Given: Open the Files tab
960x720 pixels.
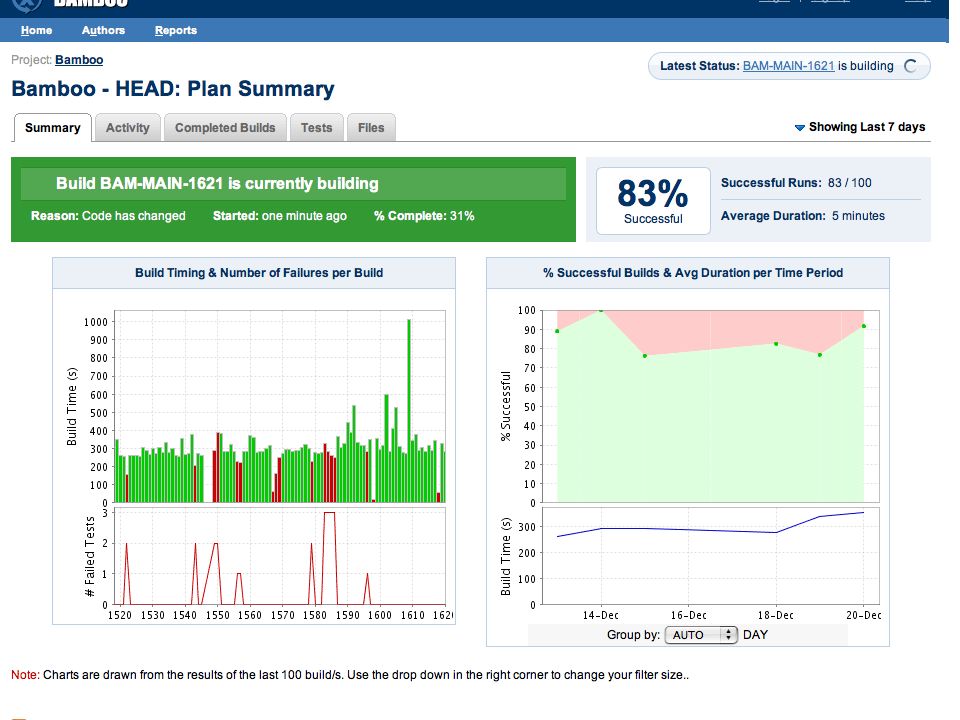Looking at the screenshot, I should [x=371, y=127].
